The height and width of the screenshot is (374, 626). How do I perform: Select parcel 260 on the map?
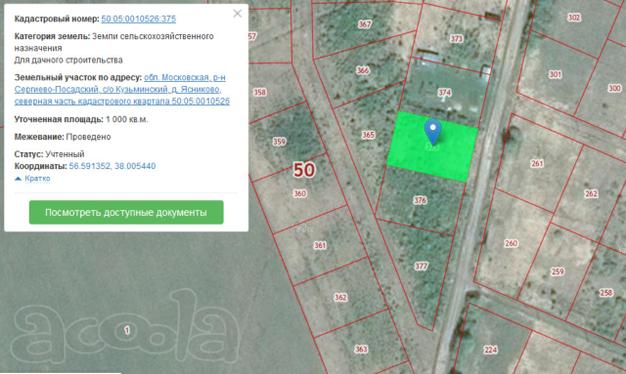(511, 243)
